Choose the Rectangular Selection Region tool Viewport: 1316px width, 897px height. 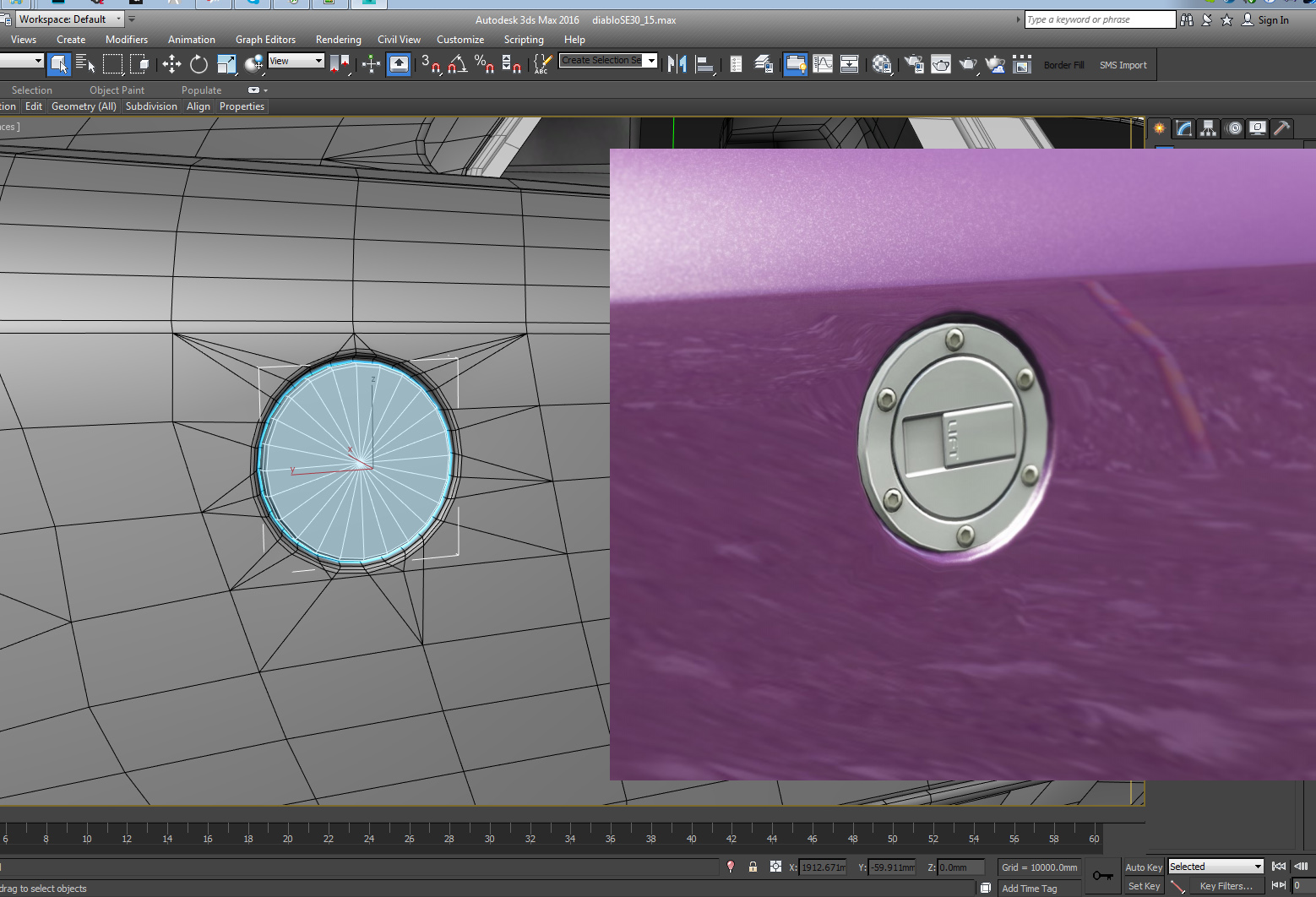(x=112, y=64)
